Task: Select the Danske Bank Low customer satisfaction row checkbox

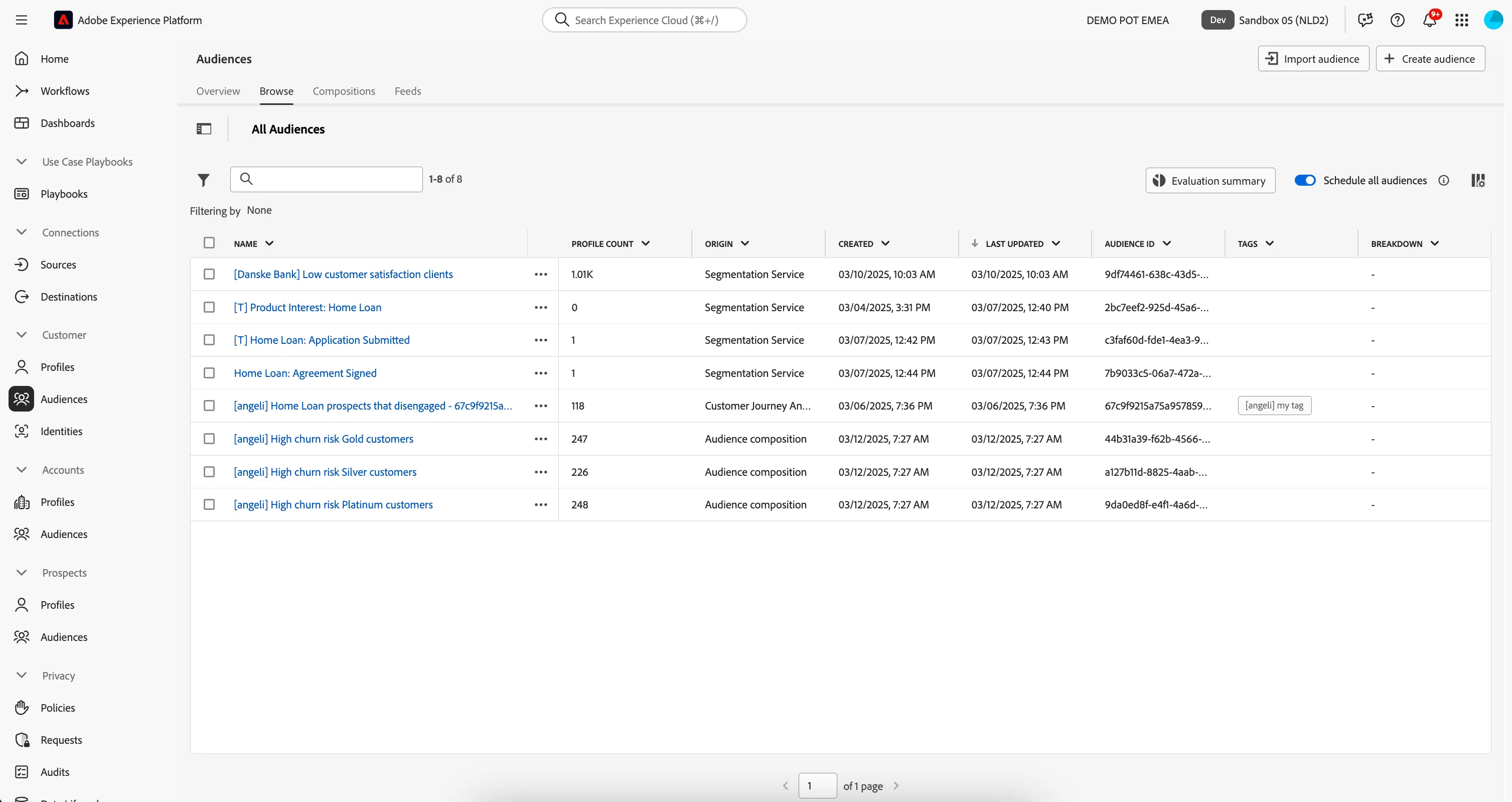Action: click(209, 274)
